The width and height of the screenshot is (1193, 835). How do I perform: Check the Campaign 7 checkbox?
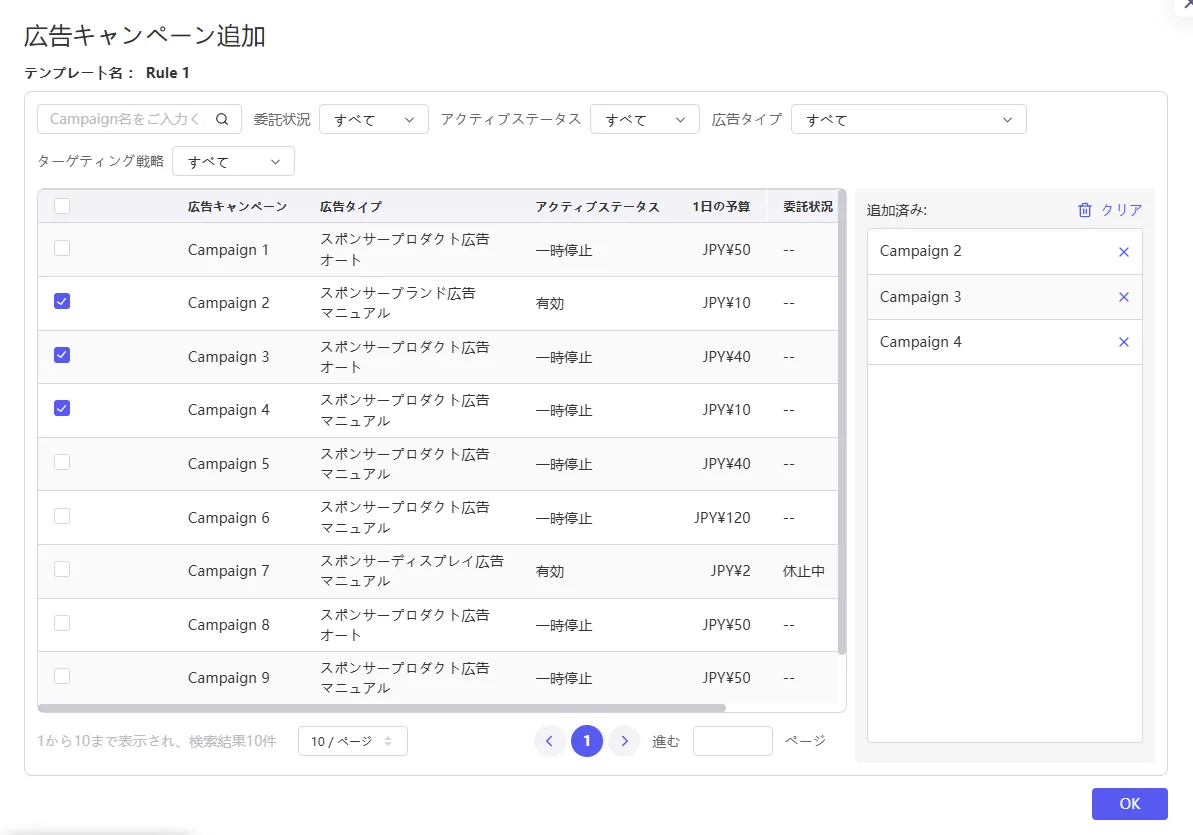(x=62, y=569)
